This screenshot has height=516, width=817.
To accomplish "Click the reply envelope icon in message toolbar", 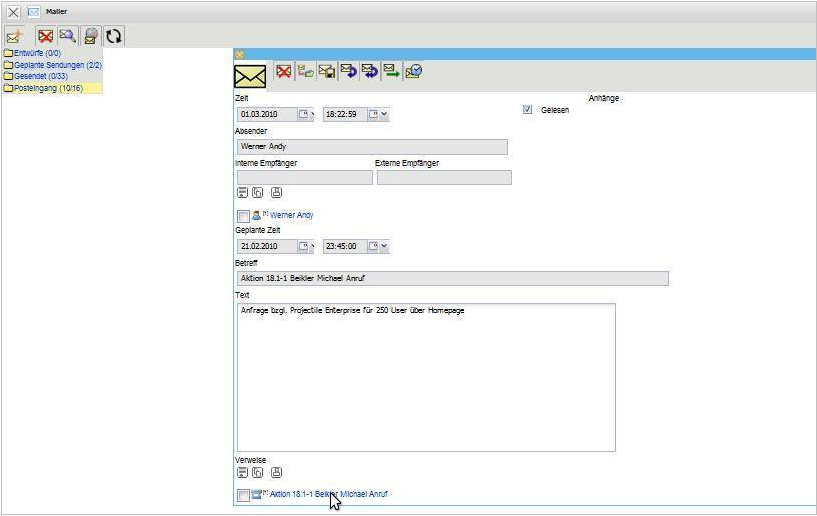I will (x=348, y=71).
